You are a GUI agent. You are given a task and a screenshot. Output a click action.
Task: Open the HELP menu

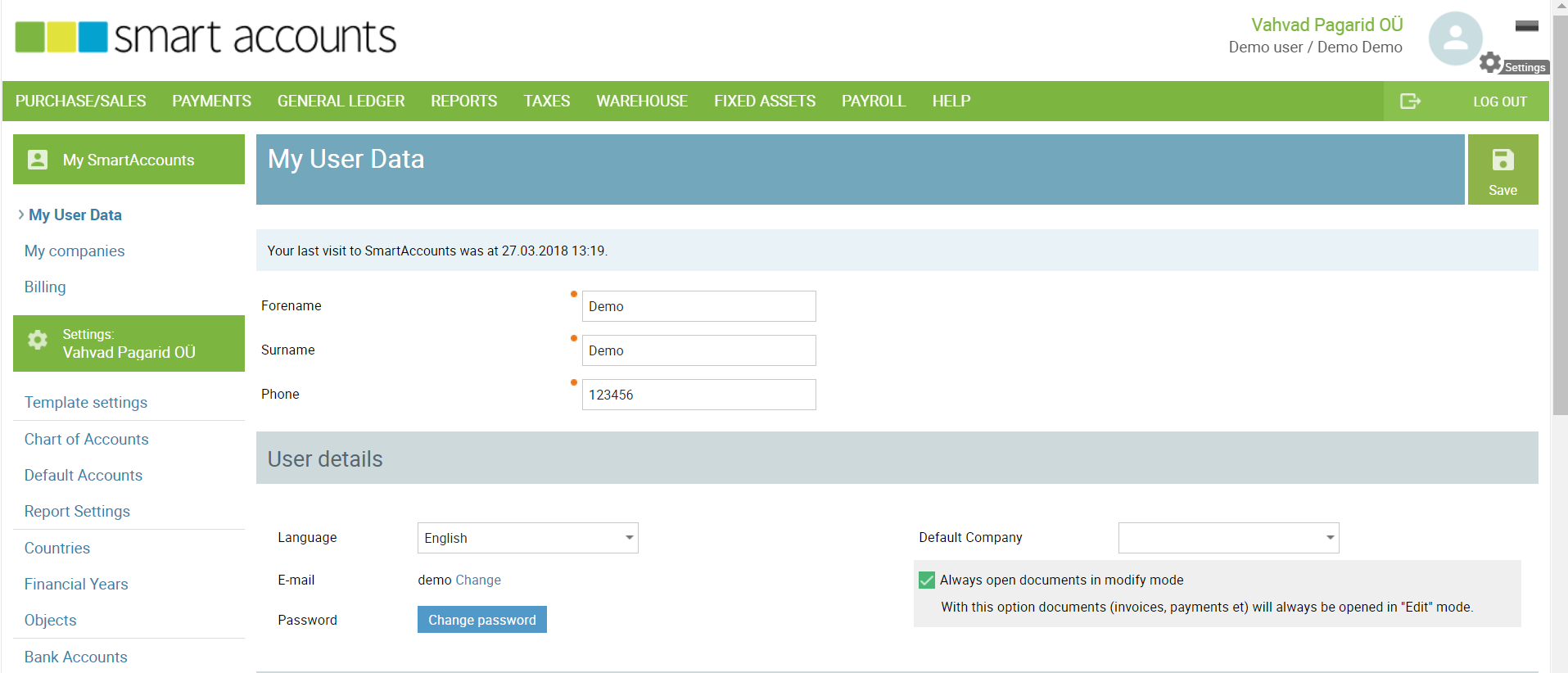951,101
